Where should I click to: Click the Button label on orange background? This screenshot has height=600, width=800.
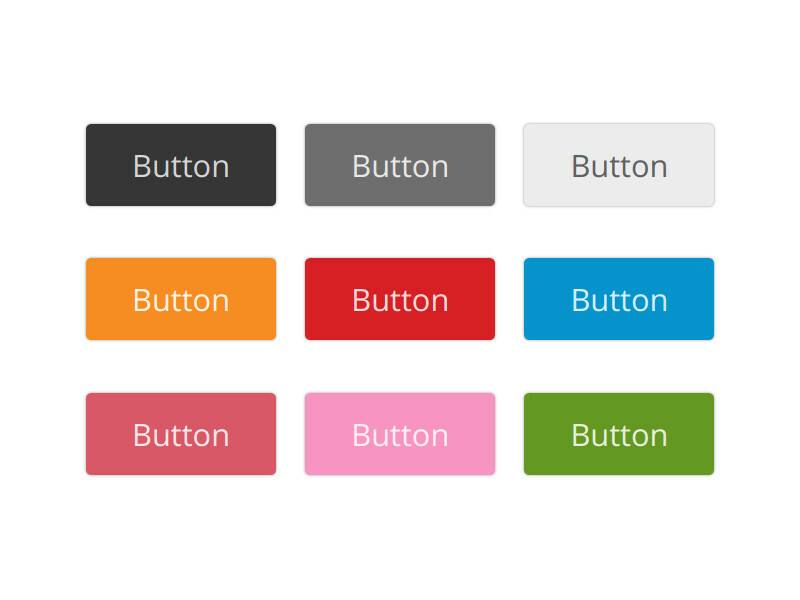(181, 300)
